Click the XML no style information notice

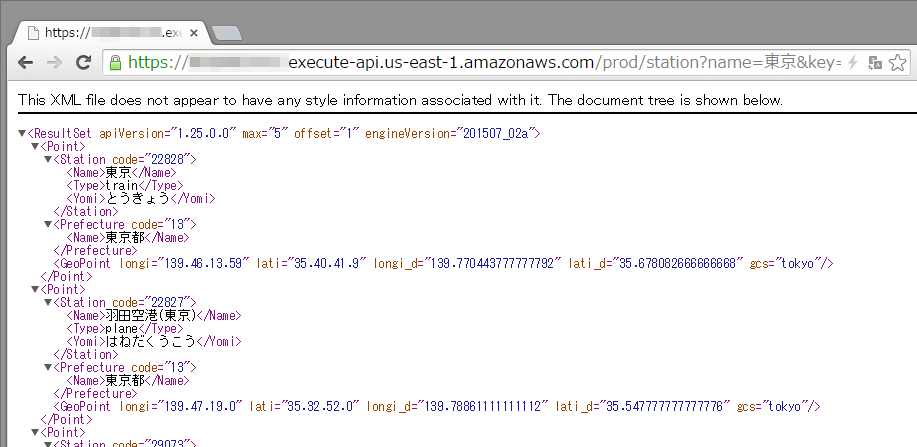point(401,100)
